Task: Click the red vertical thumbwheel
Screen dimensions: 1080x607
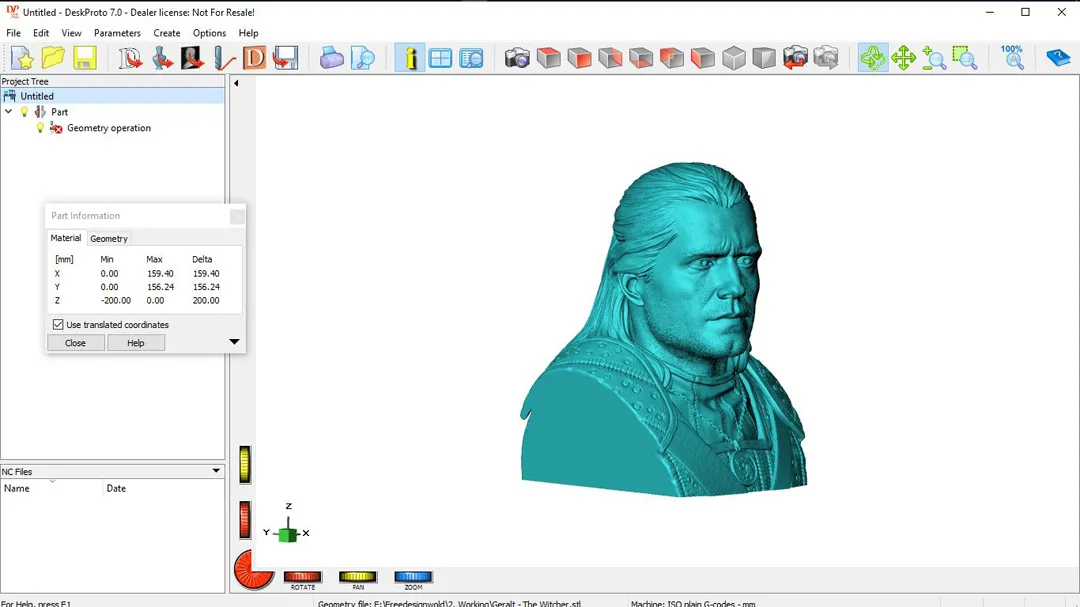Action: coord(245,519)
